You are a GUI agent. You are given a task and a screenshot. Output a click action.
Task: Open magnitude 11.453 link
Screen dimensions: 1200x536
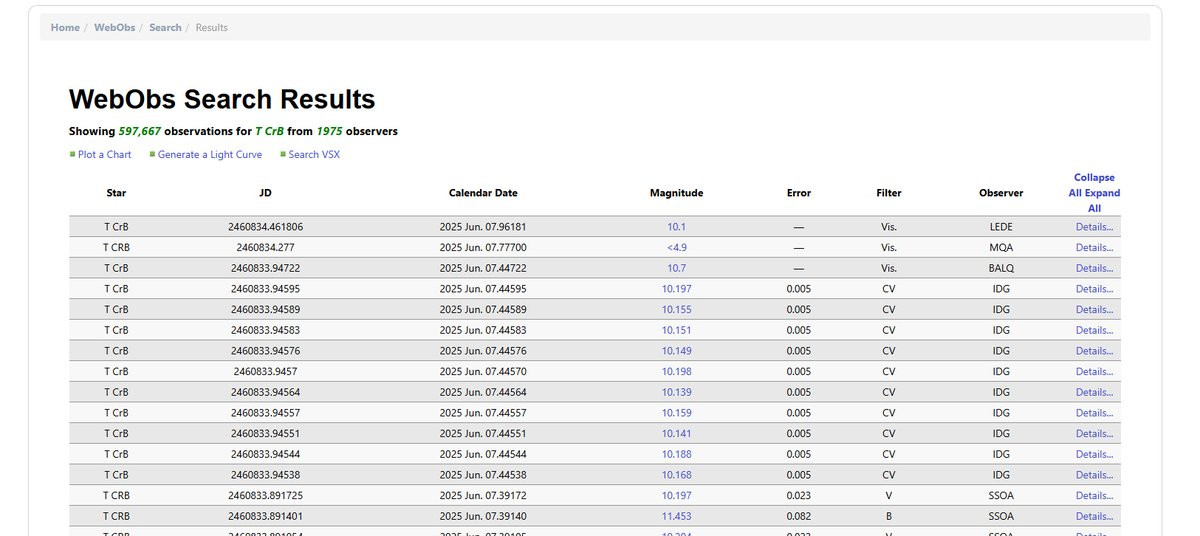point(676,516)
